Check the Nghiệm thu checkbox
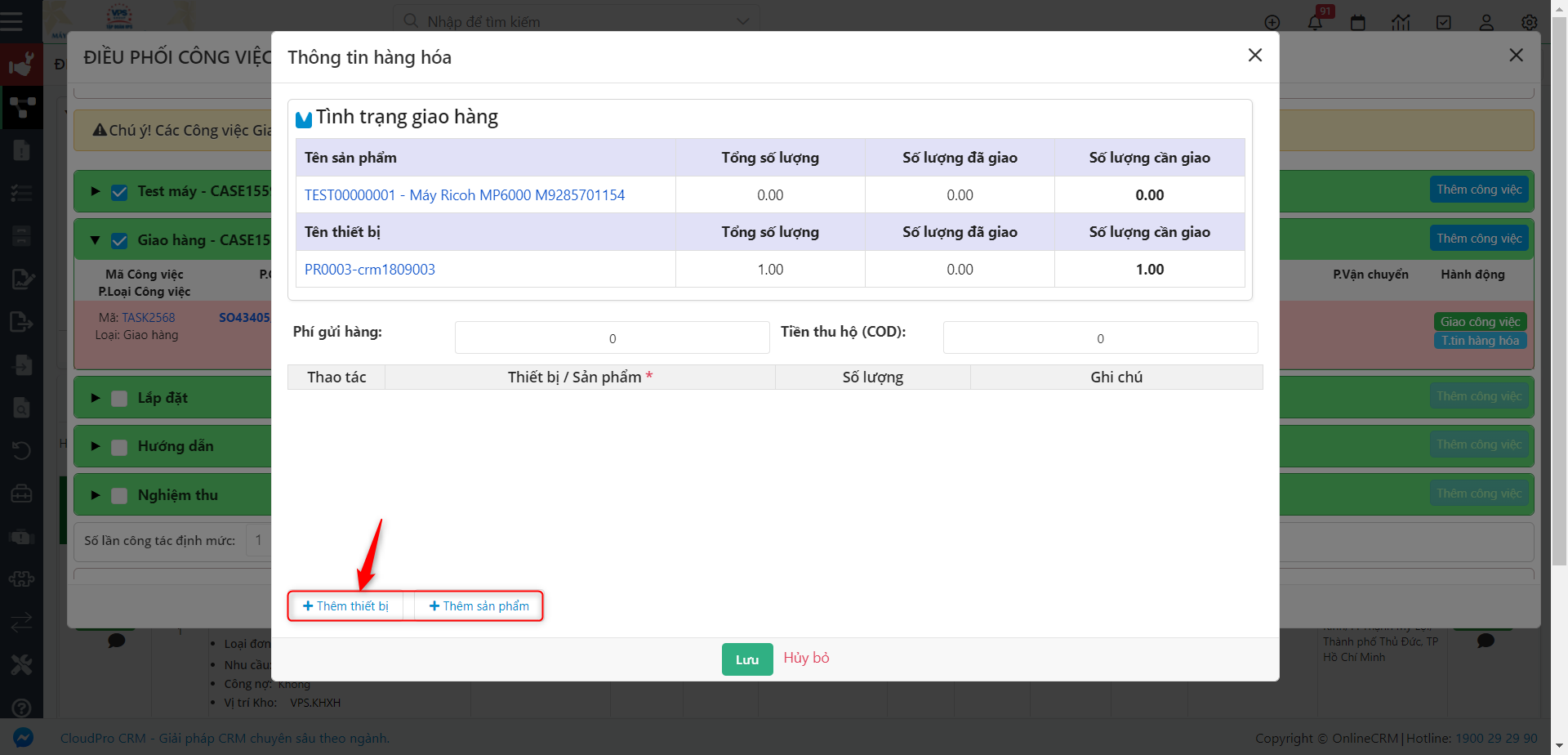The image size is (1568, 755). [119, 496]
